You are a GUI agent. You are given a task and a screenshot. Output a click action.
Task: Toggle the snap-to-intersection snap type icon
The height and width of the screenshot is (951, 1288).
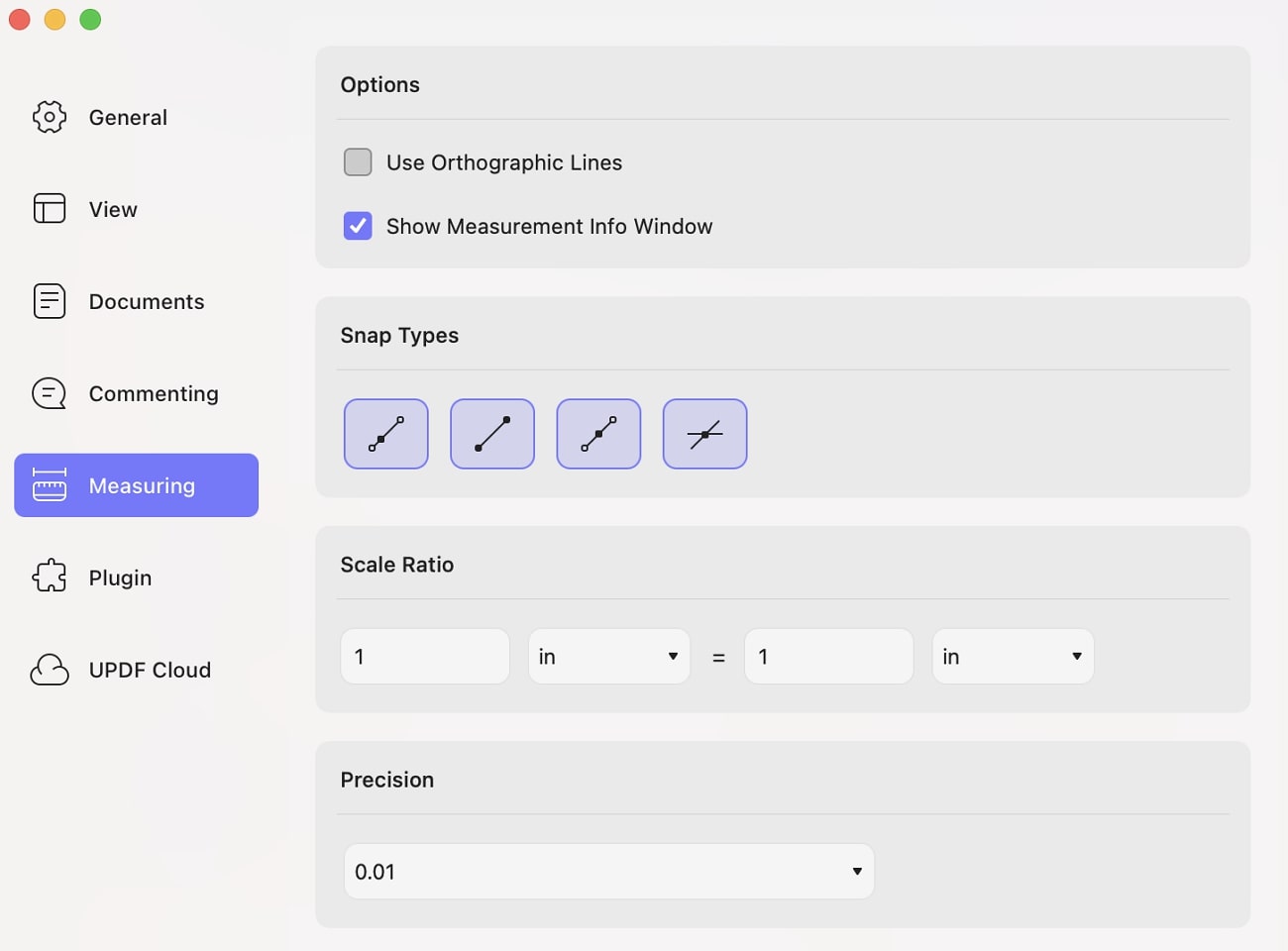(x=704, y=434)
